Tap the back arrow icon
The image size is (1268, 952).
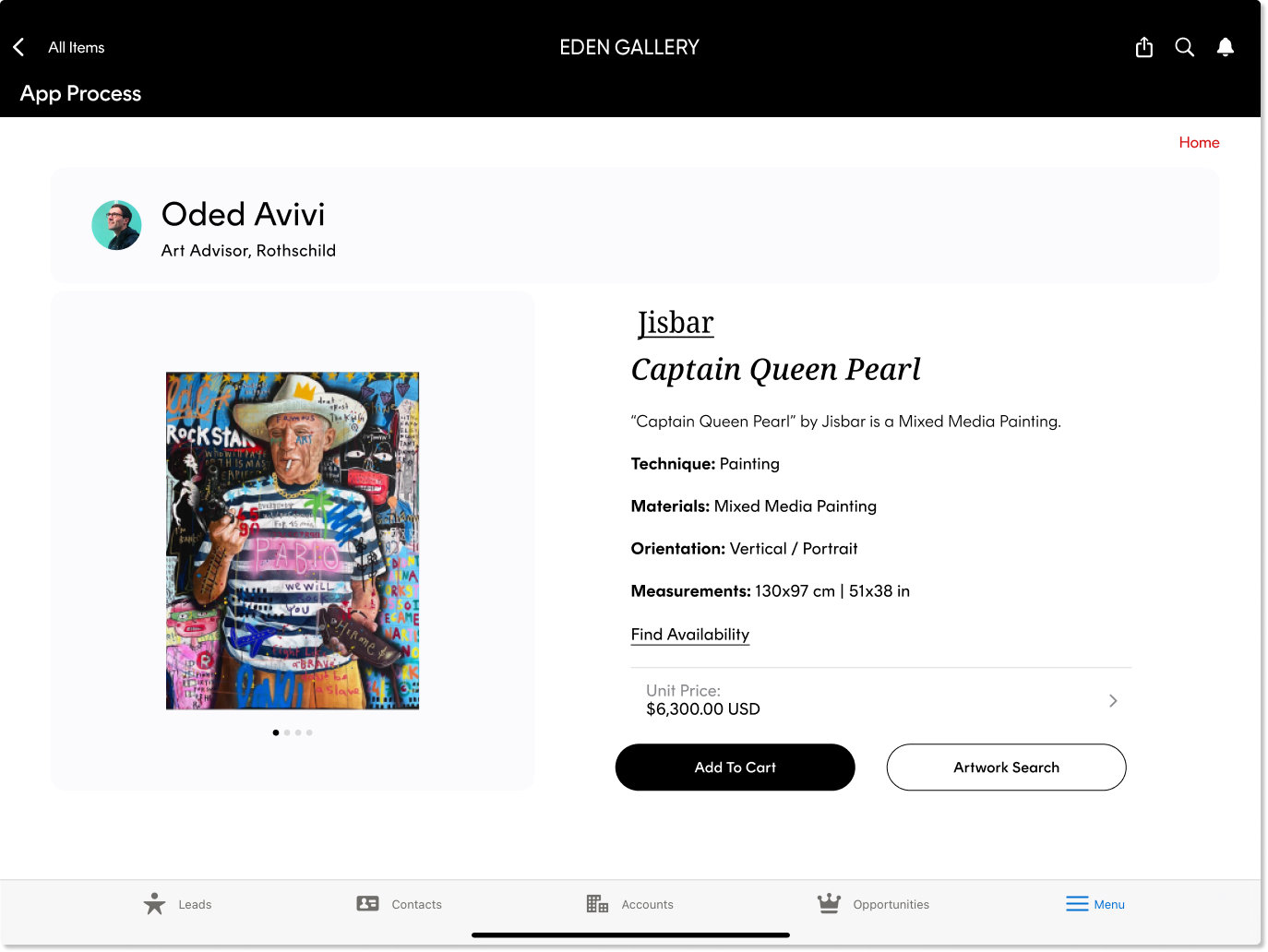[x=18, y=47]
